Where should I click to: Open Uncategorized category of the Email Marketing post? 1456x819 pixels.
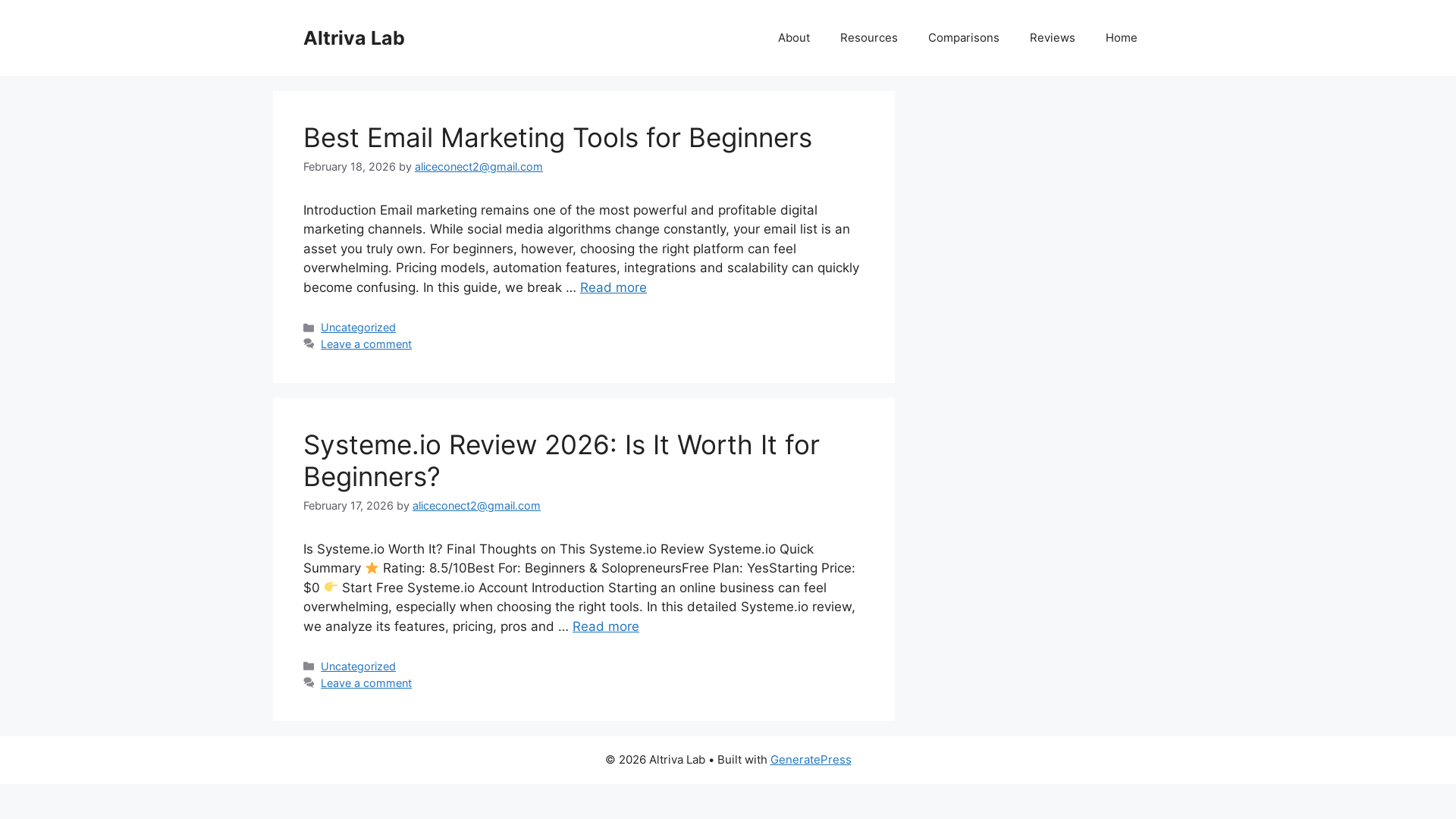358,328
